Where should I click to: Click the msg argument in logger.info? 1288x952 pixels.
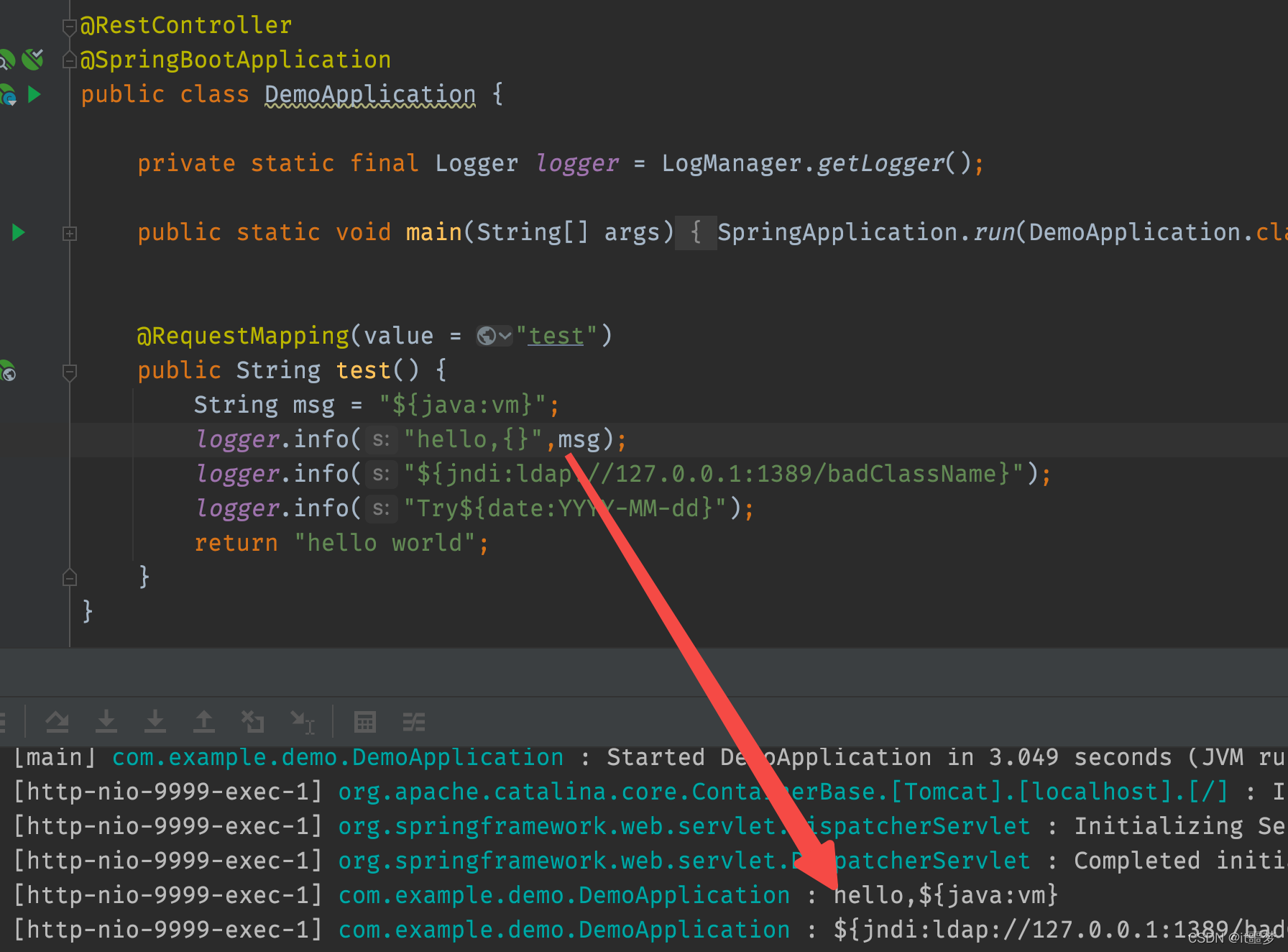click(x=579, y=439)
